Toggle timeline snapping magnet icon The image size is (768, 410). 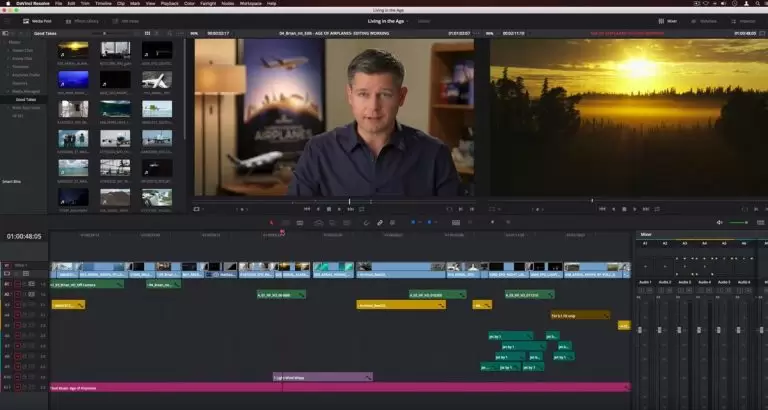pyautogui.click(x=367, y=222)
